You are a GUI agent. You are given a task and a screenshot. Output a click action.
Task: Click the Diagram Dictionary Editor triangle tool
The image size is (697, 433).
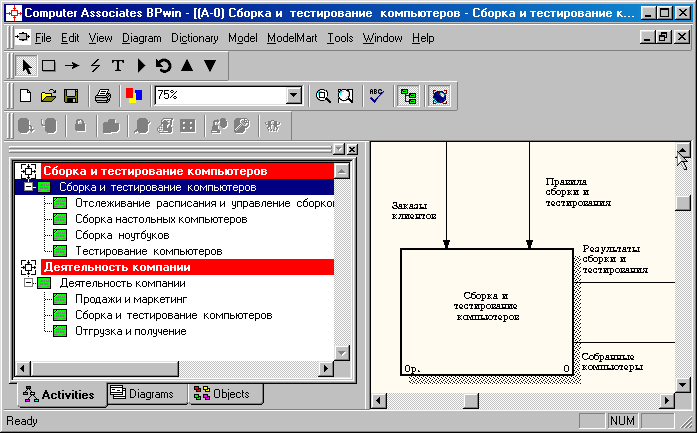click(141, 66)
